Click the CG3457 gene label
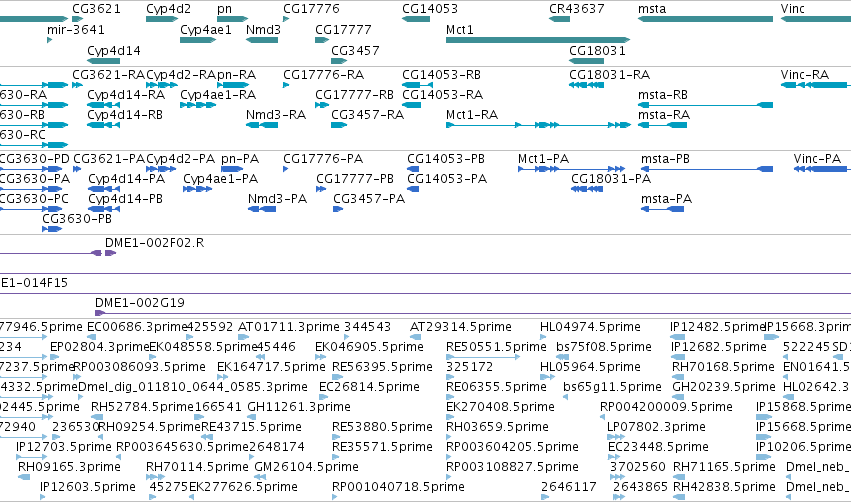The image size is (851, 502). pyautogui.click(x=355, y=50)
